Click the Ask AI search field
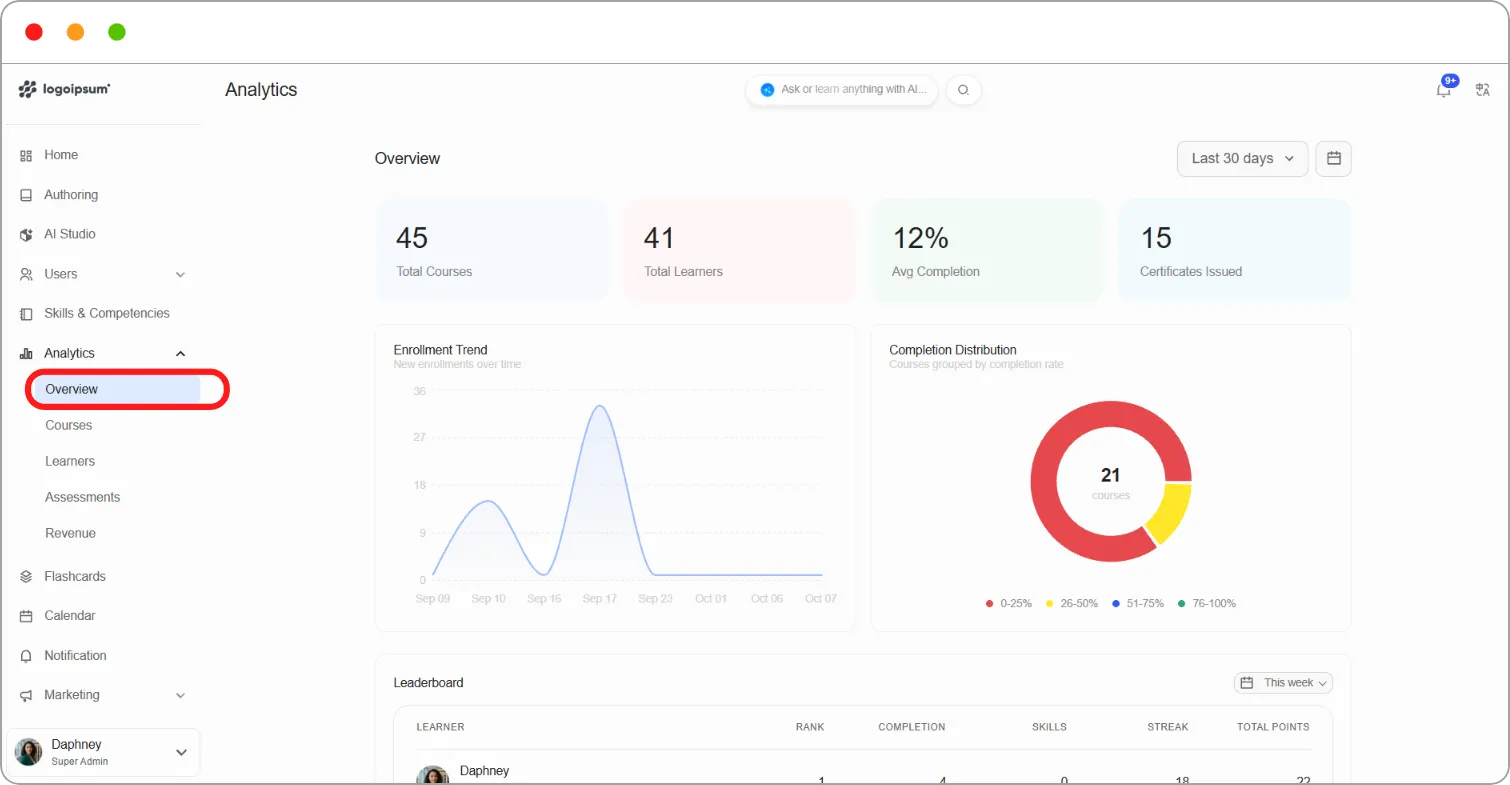 click(842, 90)
